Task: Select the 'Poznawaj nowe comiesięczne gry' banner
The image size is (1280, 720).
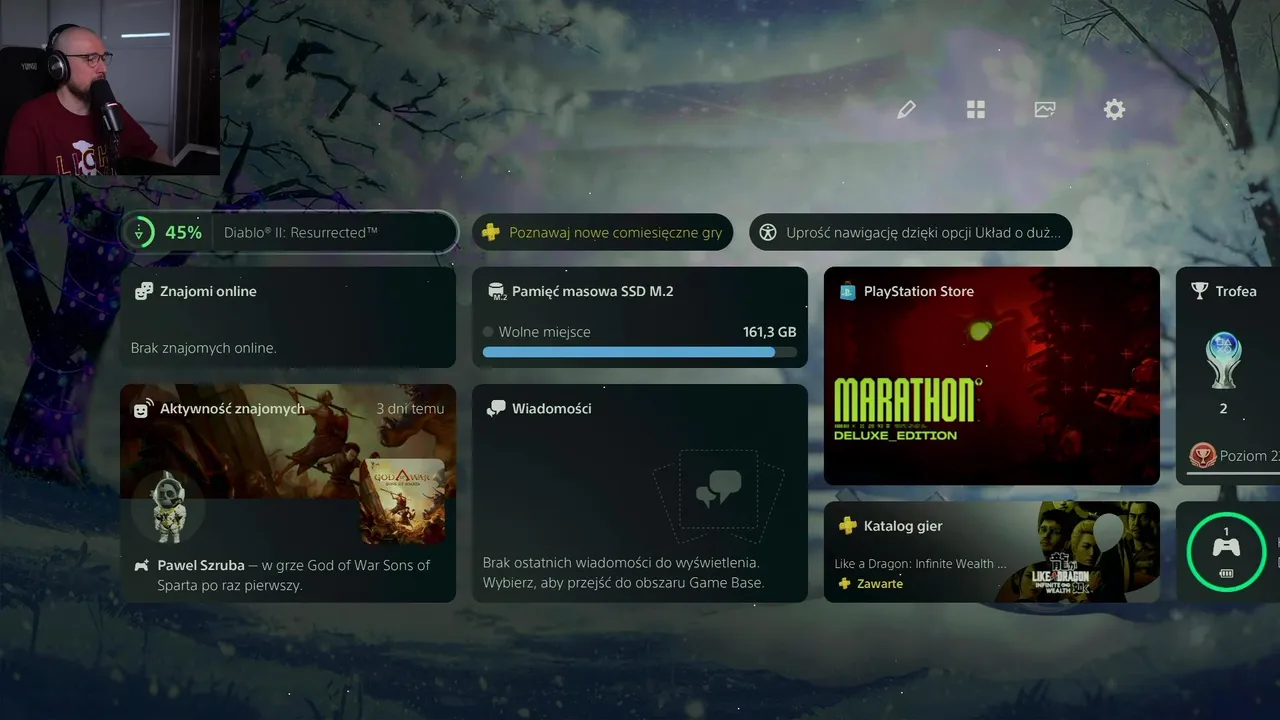Action: (603, 232)
